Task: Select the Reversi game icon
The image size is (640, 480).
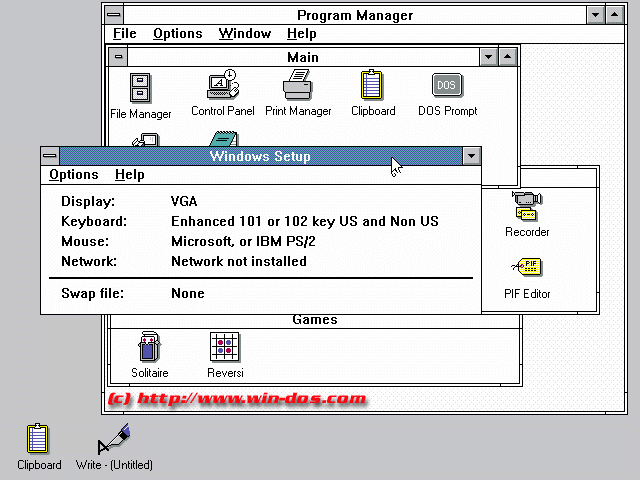Action: click(225, 348)
